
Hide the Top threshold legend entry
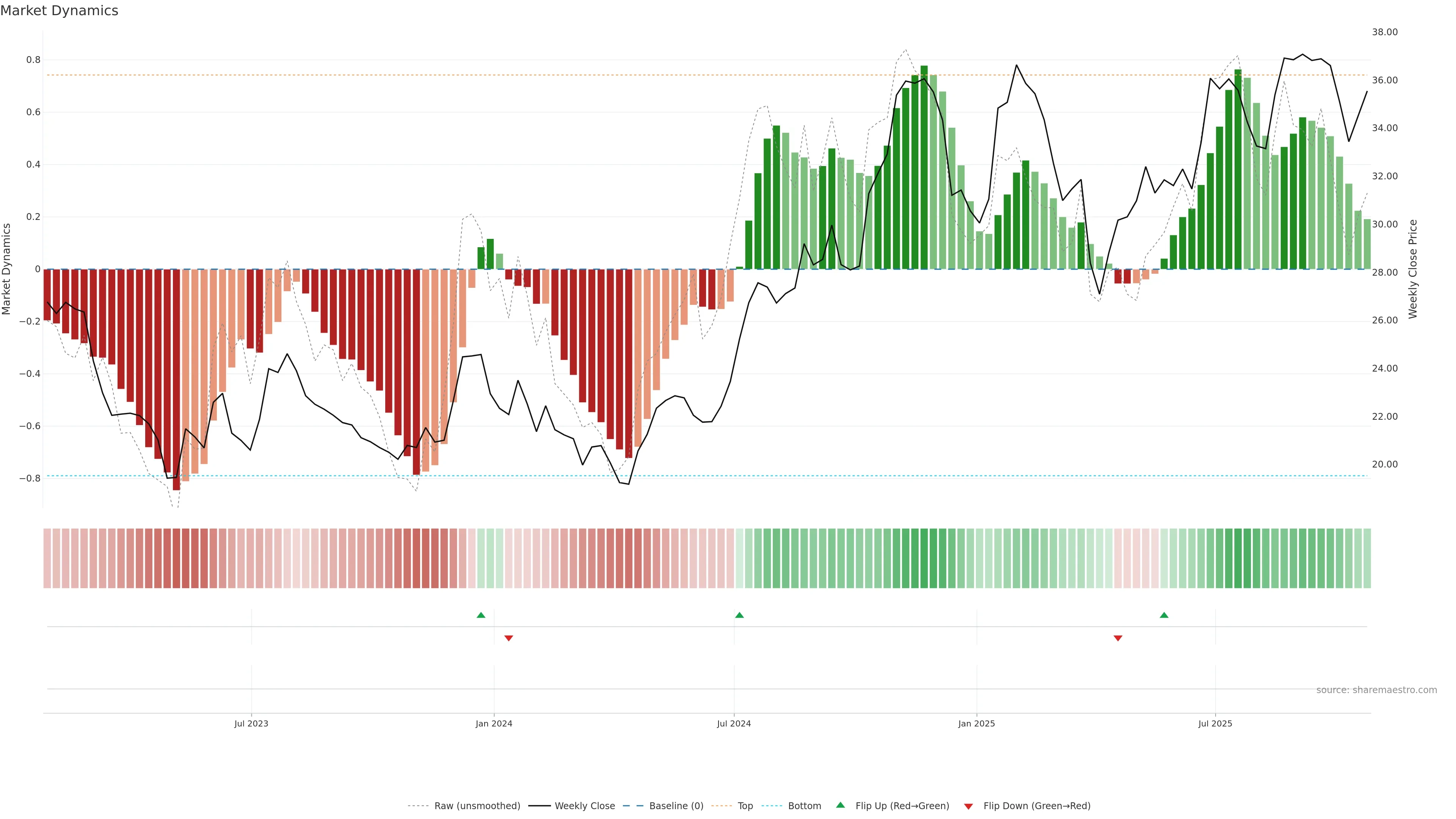pyautogui.click(x=745, y=806)
